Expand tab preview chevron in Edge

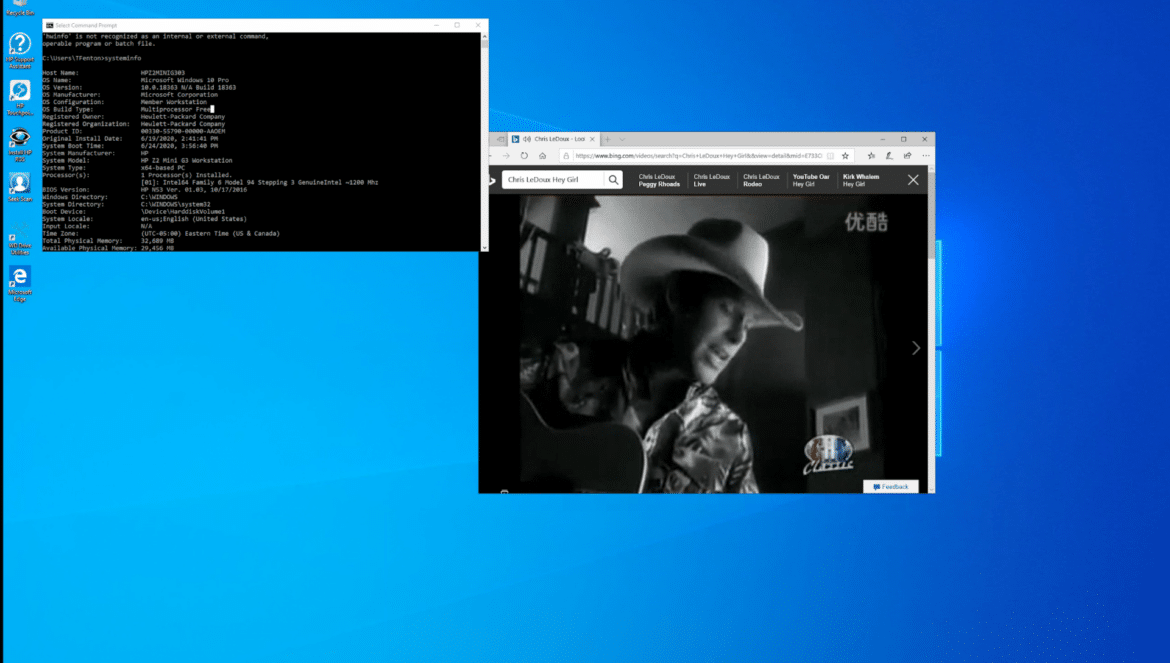tap(622, 139)
